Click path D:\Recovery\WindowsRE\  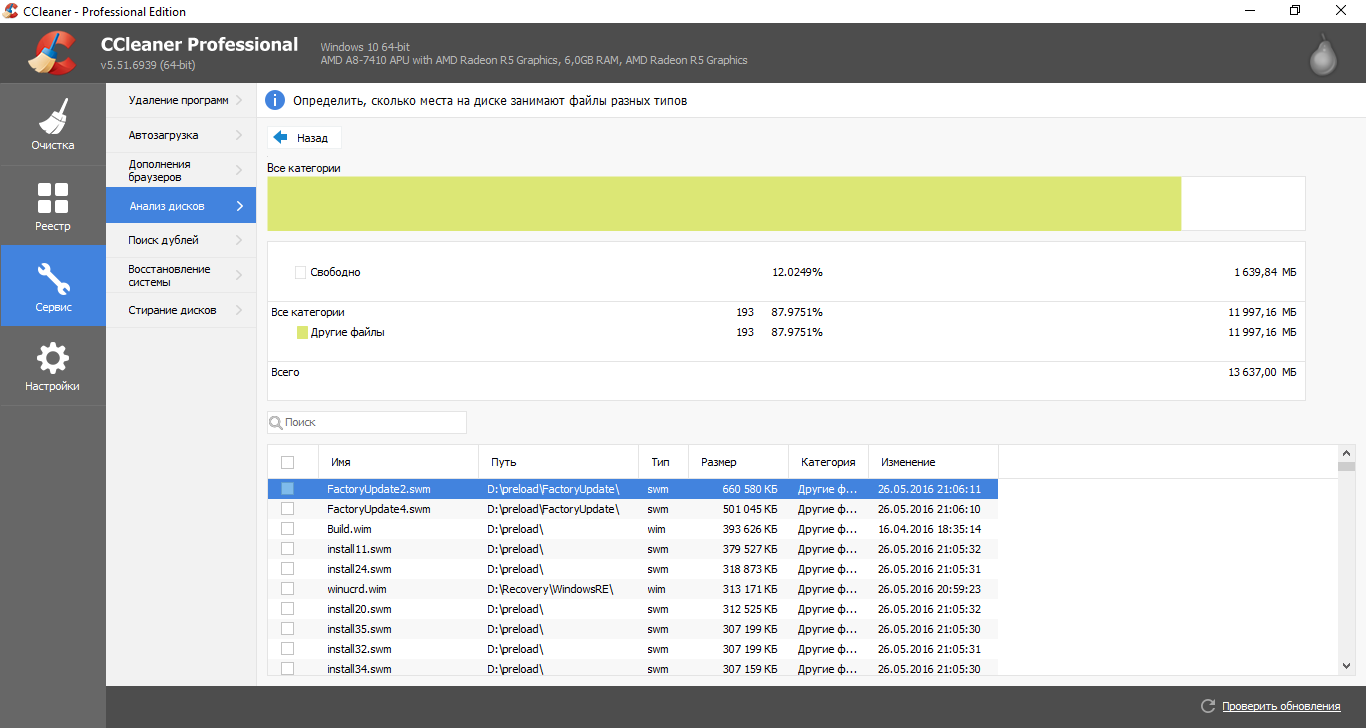click(550, 589)
